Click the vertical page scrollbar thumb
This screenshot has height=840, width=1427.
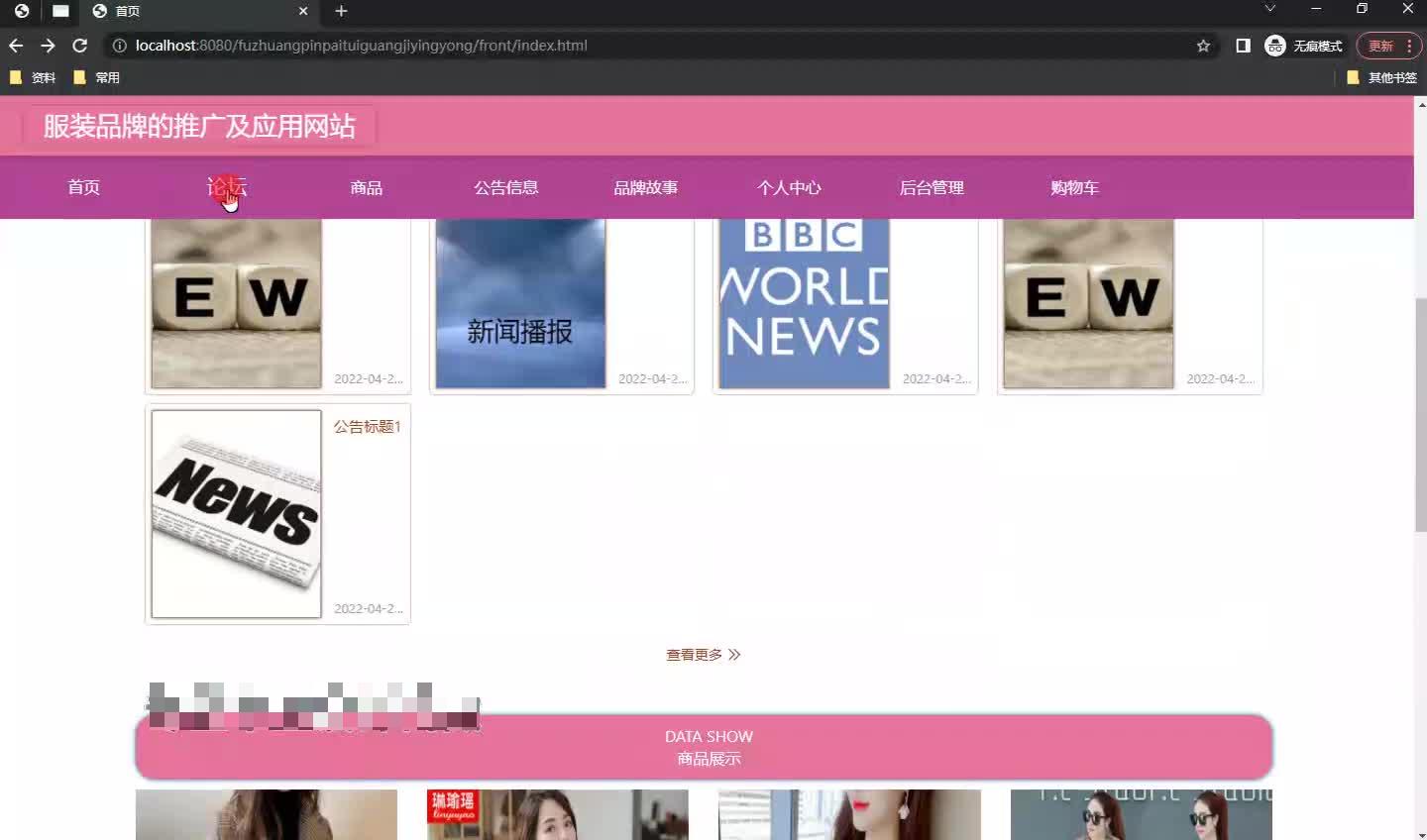(1421, 414)
